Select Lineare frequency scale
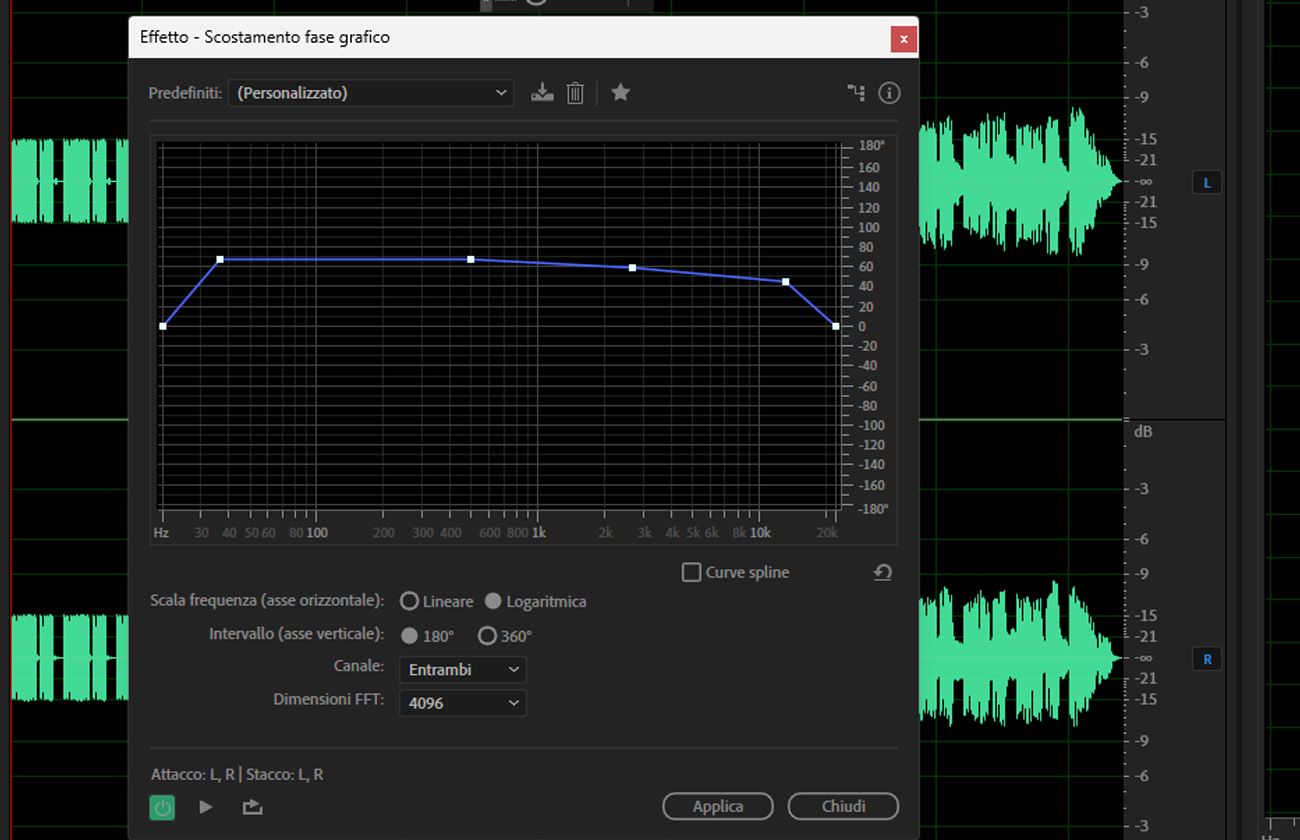The height and width of the screenshot is (840, 1300). (410, 601)
